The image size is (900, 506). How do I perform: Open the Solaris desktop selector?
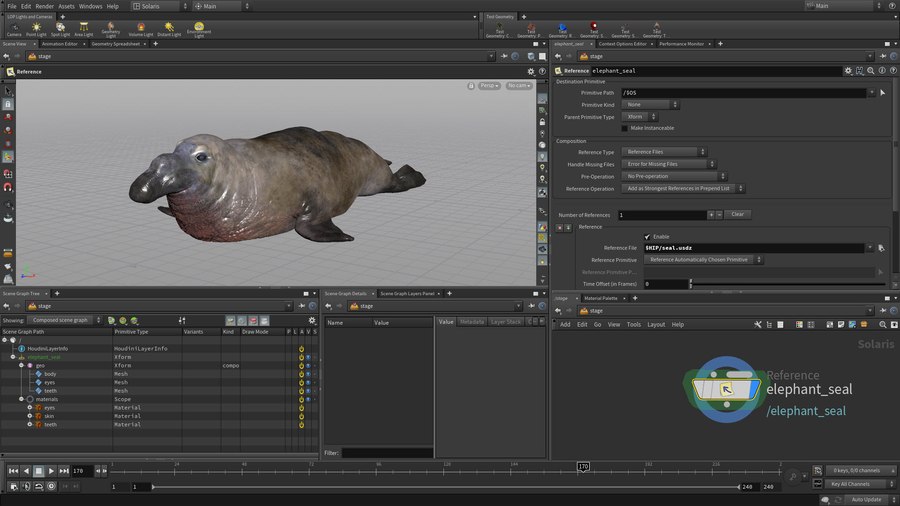(x=160, y=6)
